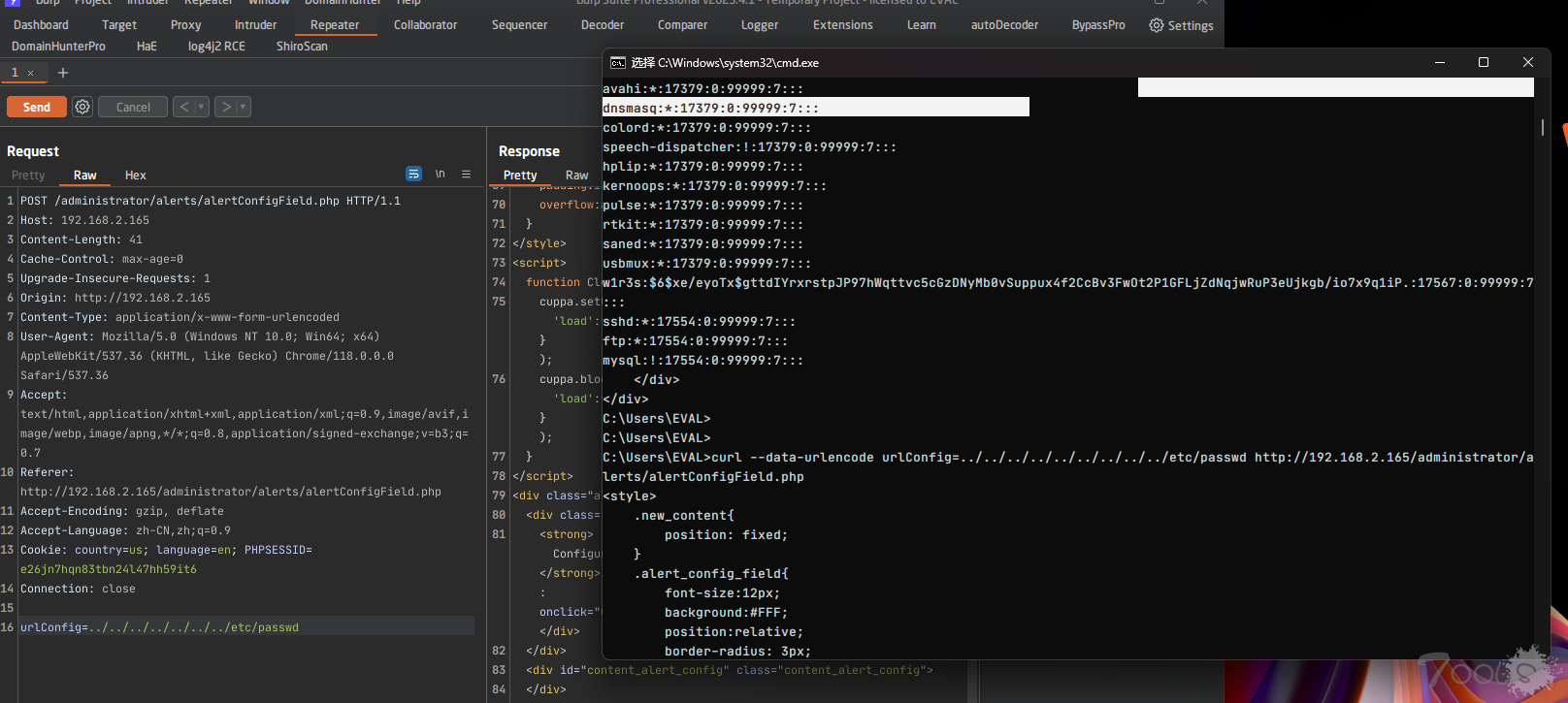
Task: Click the curl command line in cmd window
Action: coord(1068,466)
